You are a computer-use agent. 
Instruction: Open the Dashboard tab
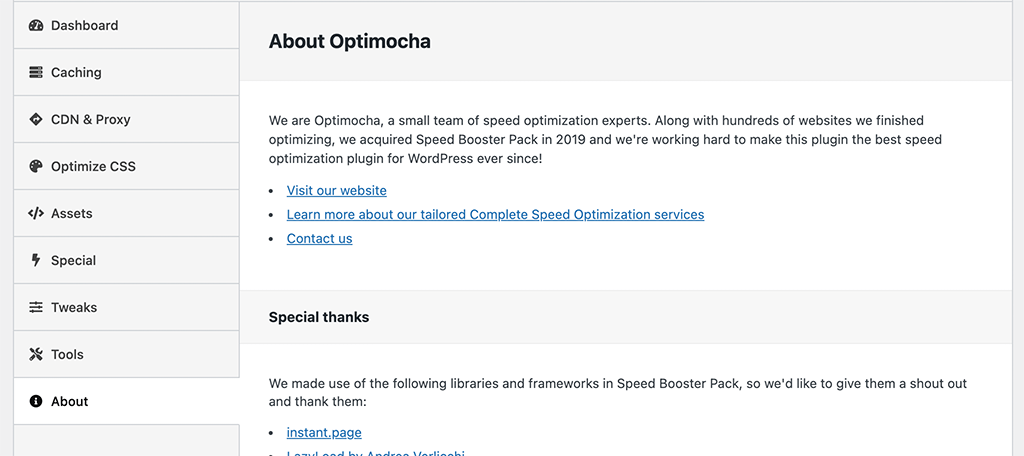[x=126, y=25]
